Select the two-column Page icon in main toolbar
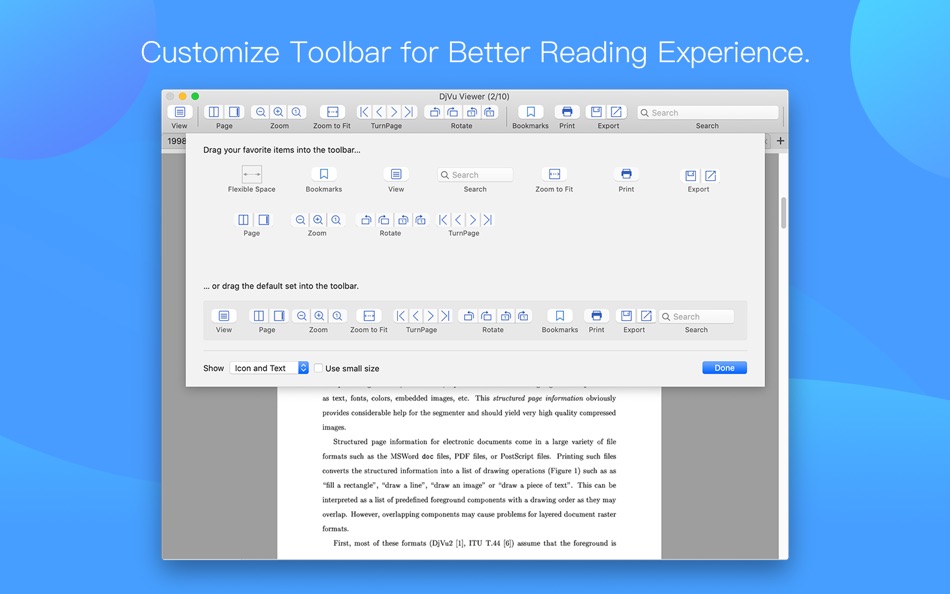This screenshot has height=594, width=950. 214,112
